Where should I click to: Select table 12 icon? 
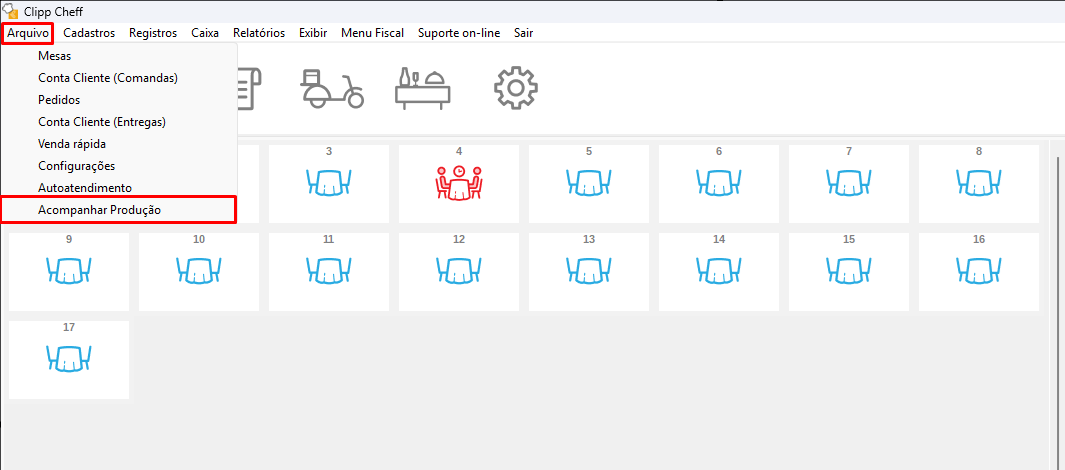pyautogui.click(x=459, y=271)
